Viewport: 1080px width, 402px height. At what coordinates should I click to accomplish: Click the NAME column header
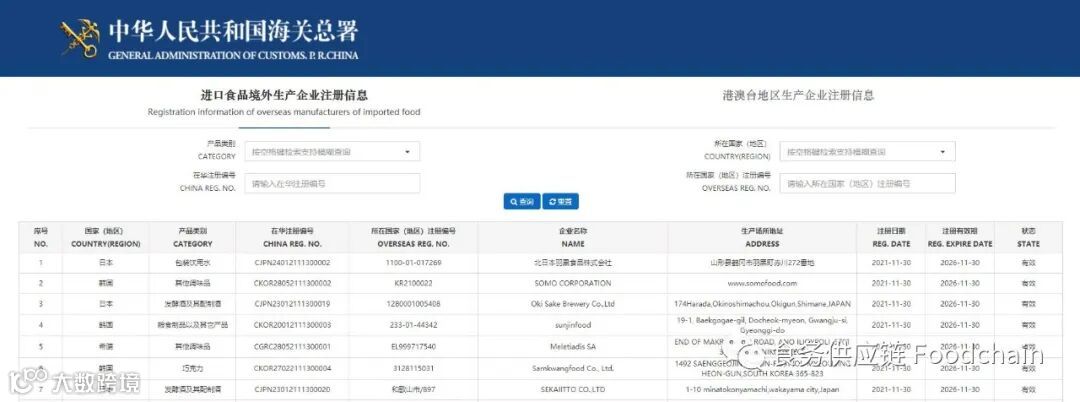click(572, 237)
